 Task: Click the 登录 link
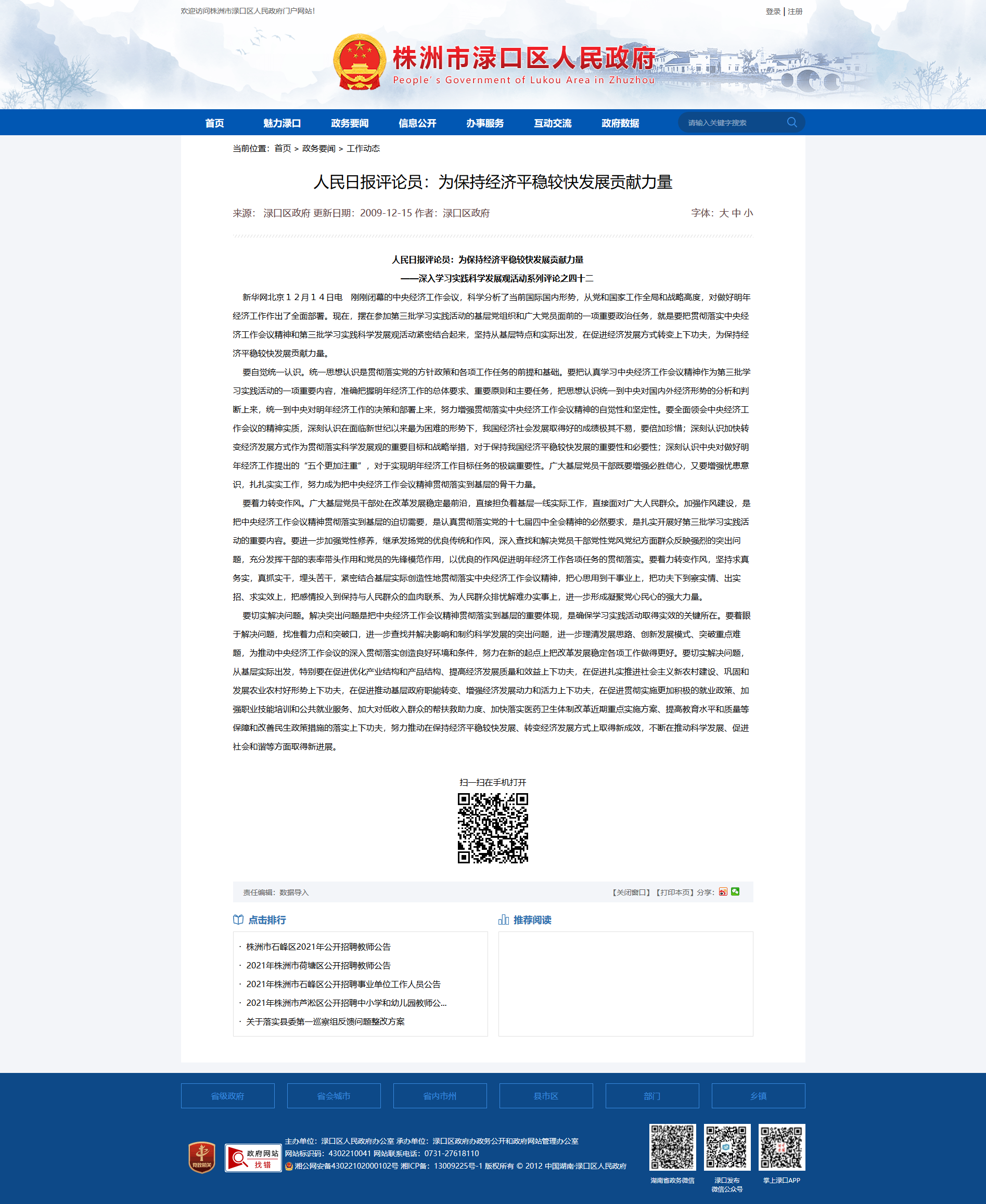point(773,11)
